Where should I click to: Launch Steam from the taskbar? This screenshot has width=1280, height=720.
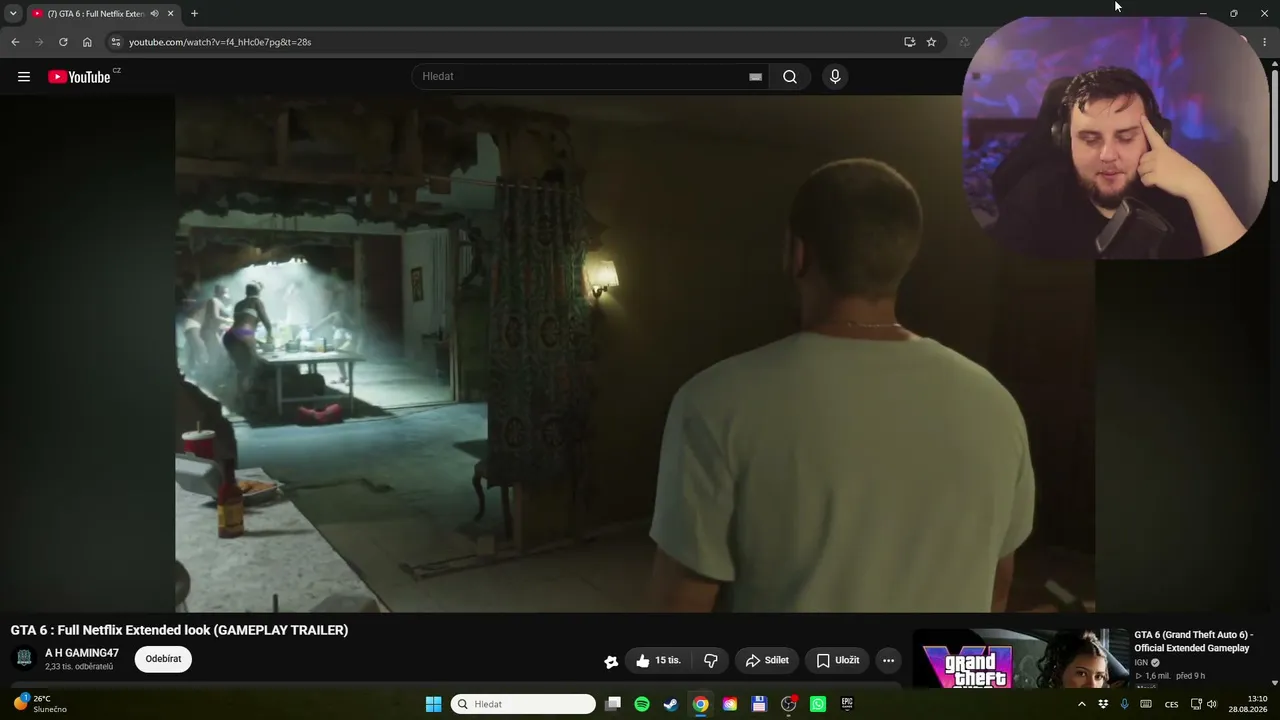tap(671, 704)
